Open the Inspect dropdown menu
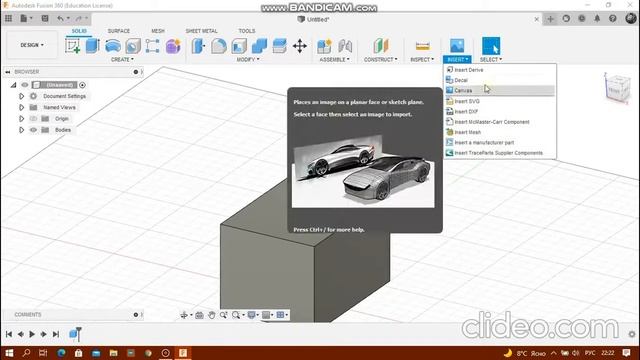Viewport: 640px width, 360px height. [422, 60]
